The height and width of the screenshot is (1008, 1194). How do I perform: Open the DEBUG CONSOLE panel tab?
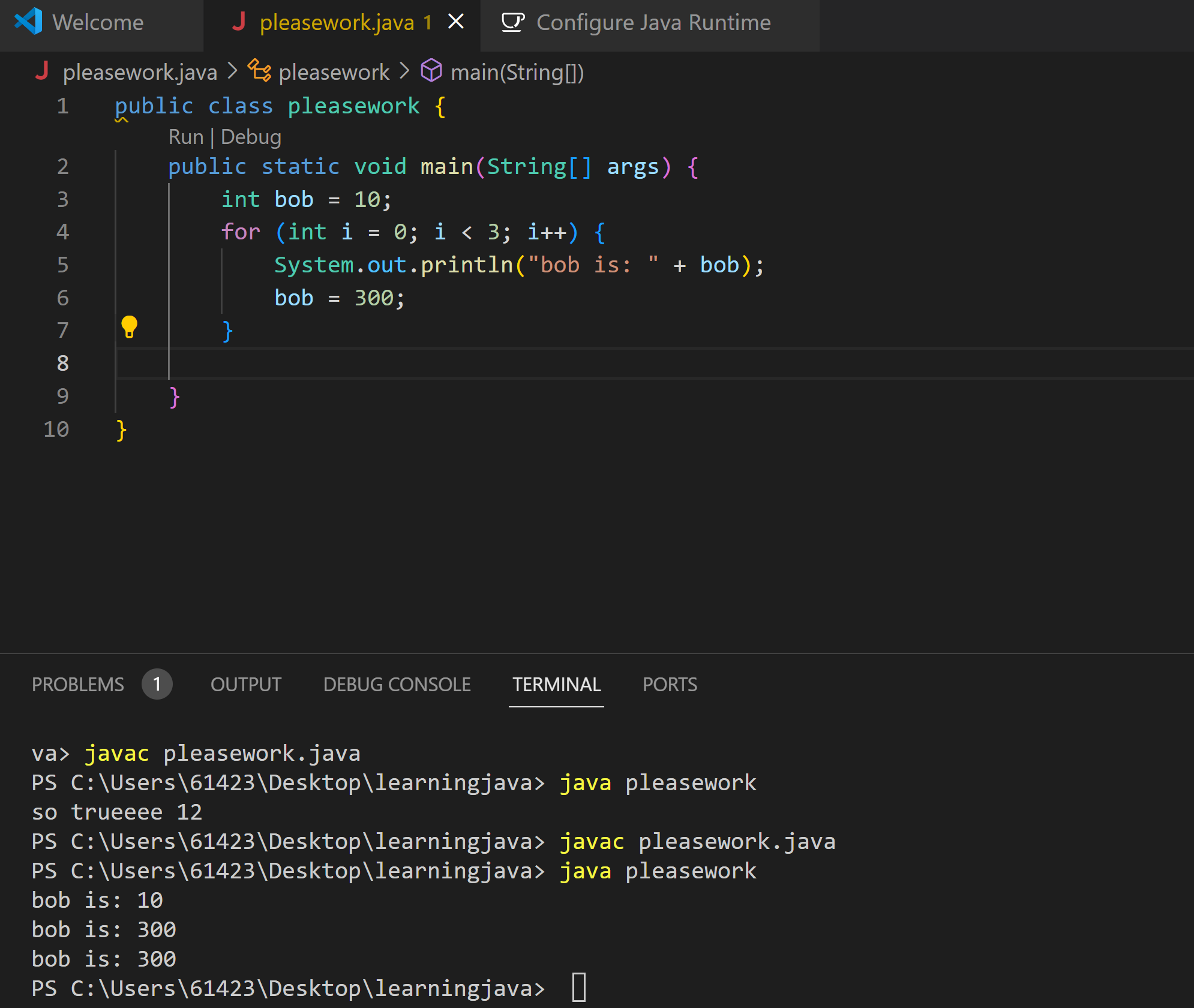coord(397,685)
